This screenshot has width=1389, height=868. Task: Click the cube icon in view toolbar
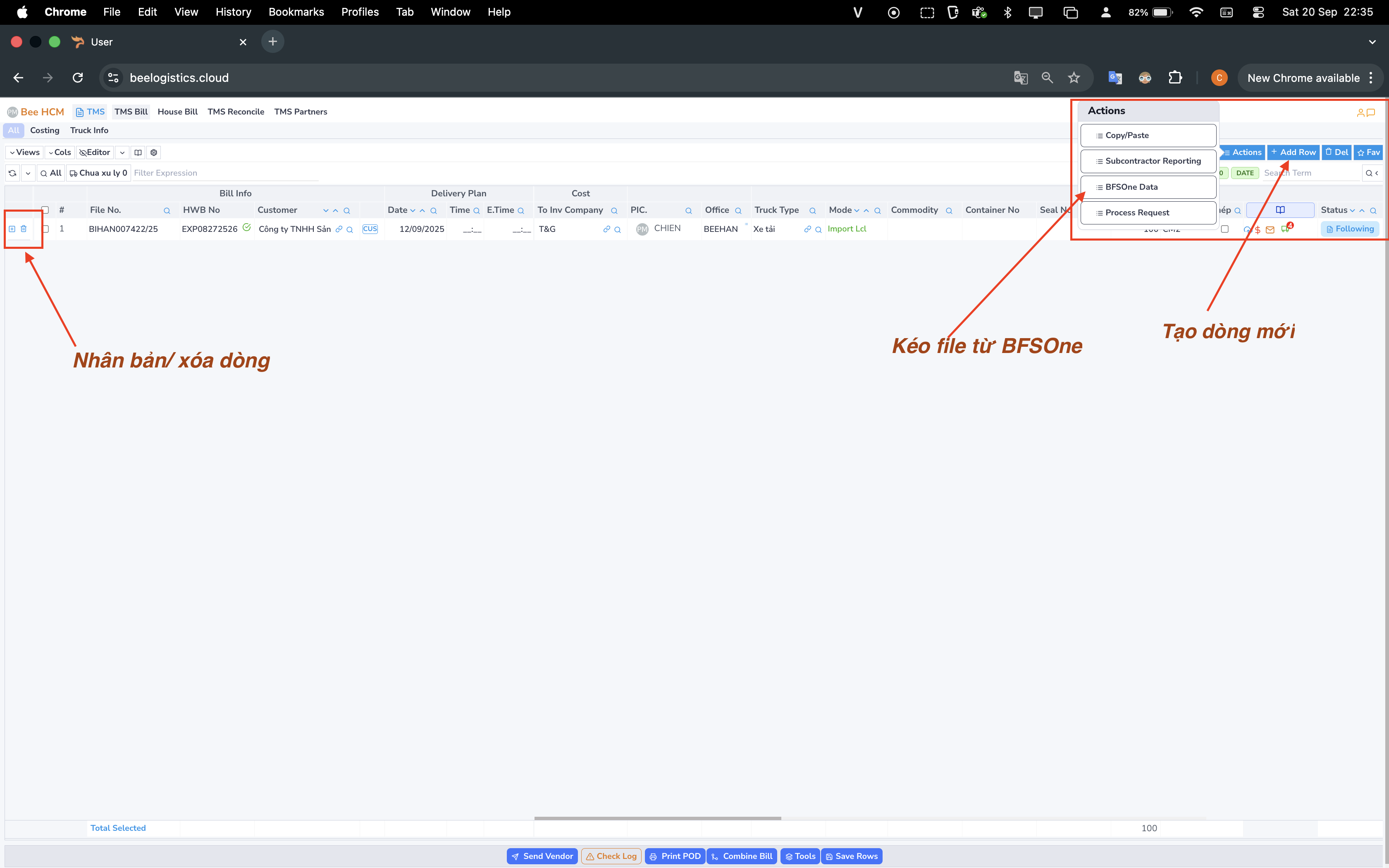[153, 152]
